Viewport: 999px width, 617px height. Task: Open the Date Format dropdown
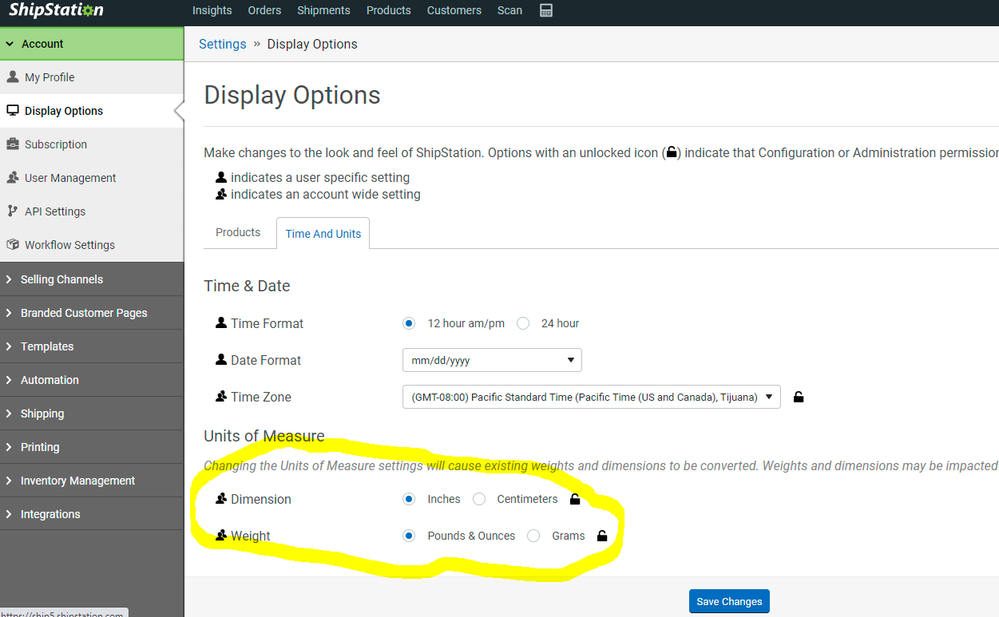click(491, 360)
